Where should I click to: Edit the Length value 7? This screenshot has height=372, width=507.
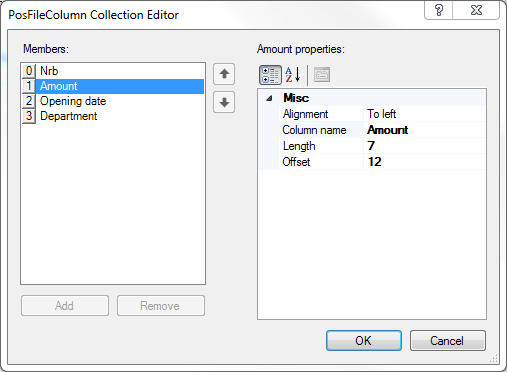pyautogui.click(x=424, y=146)
